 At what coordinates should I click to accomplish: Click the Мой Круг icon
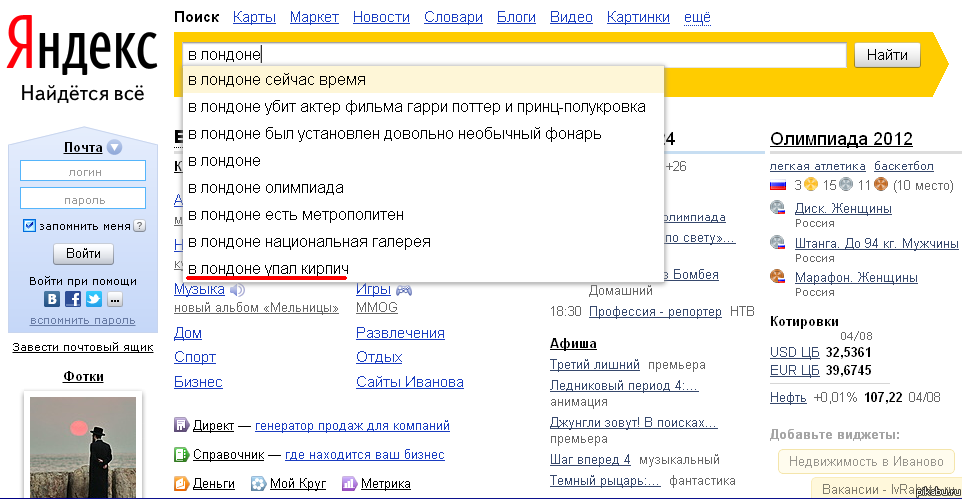coord(258,484)
